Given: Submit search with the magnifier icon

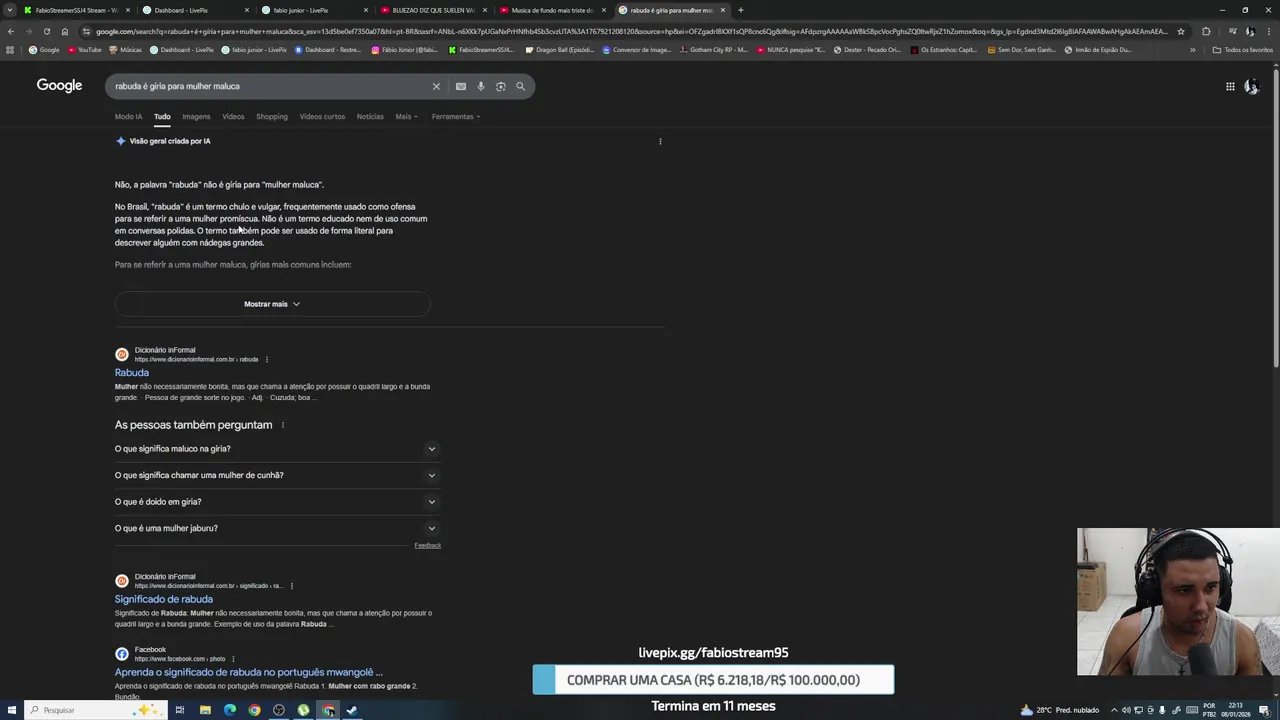Looking at the screenshot, I should tap(520, 86).
